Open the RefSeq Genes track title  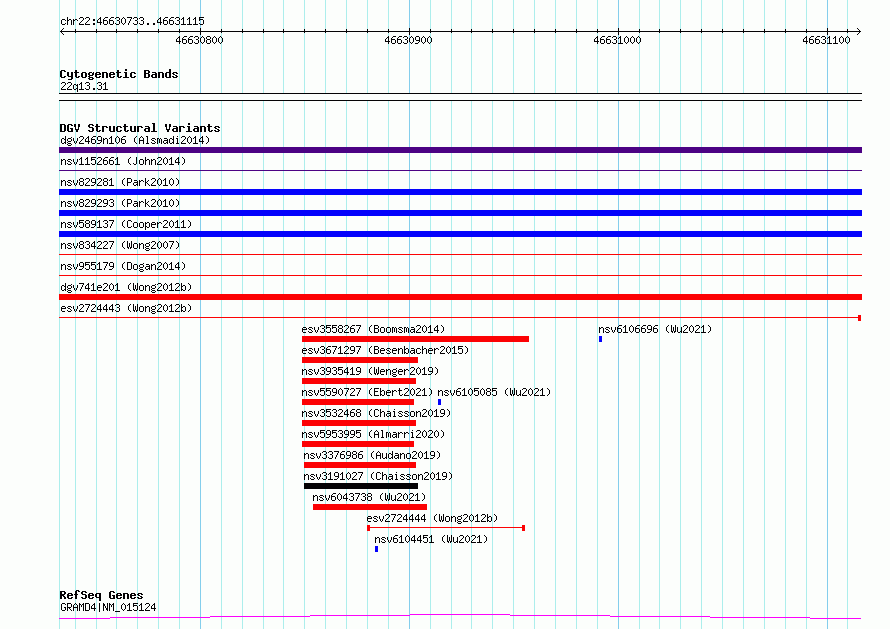click(101, 595)
